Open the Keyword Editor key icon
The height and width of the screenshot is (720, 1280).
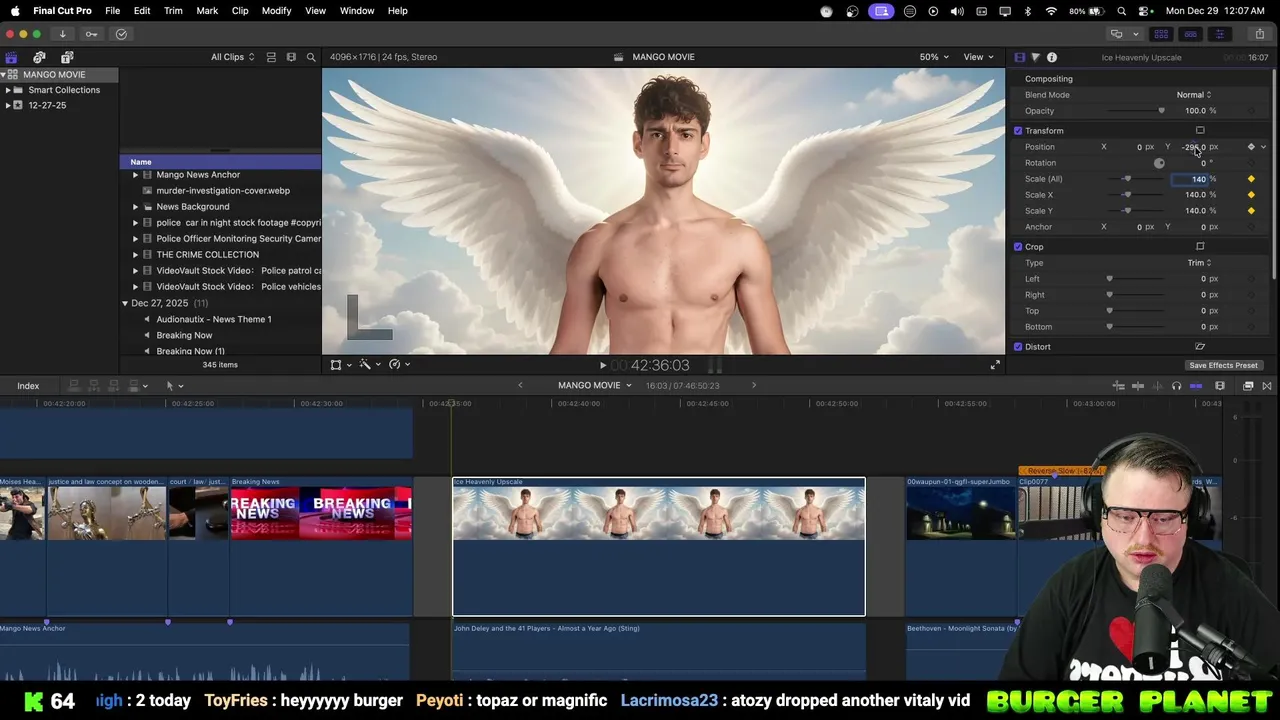point(91,34)
